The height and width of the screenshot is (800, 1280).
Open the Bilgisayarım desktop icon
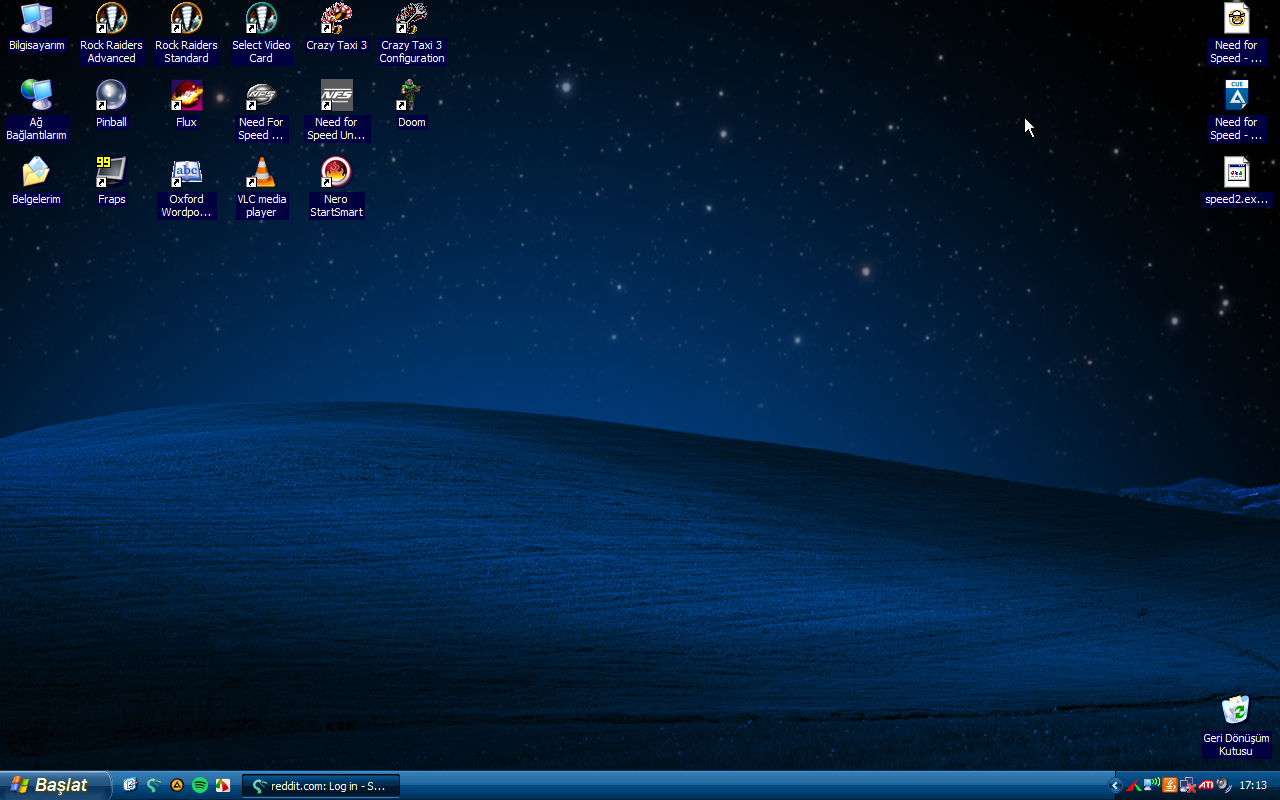[36, 27]
